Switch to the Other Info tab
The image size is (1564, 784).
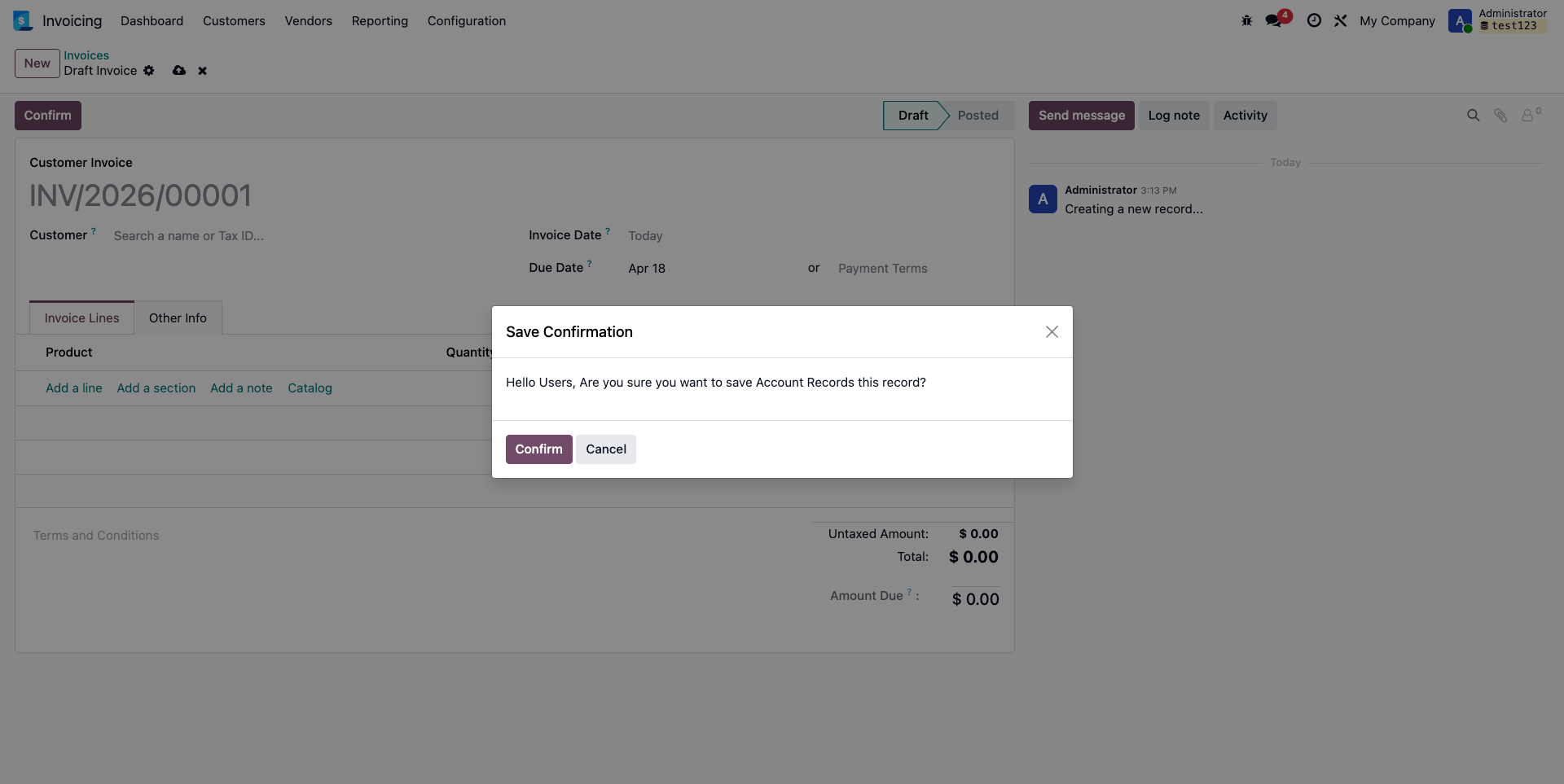point(178,318)
